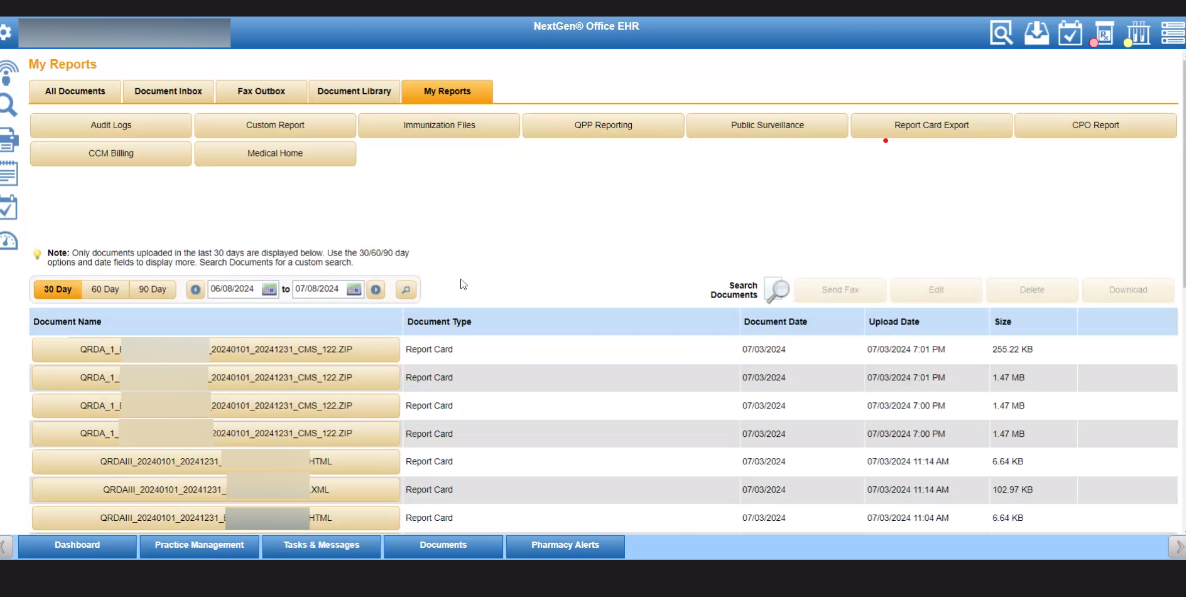Image resolution: width=1186 pixels, height=597 pixels.
Task: Select the 30 Day range option
Action: coord(57,290)
